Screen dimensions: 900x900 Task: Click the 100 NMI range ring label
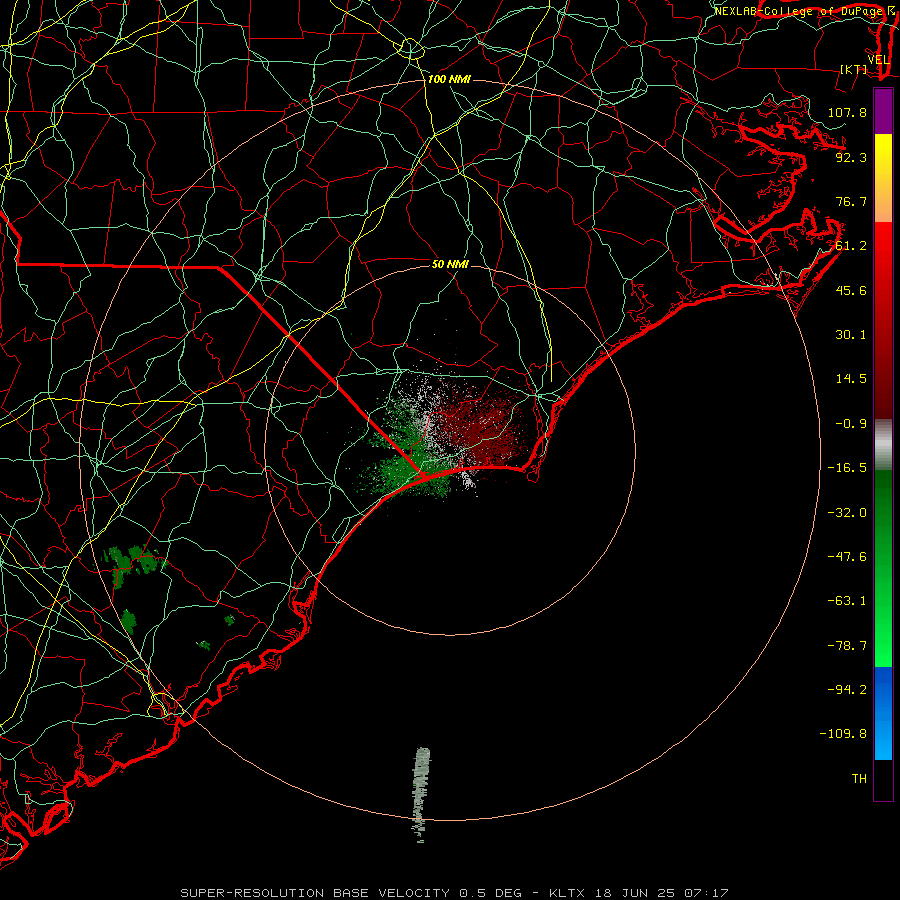pos(449,79)
